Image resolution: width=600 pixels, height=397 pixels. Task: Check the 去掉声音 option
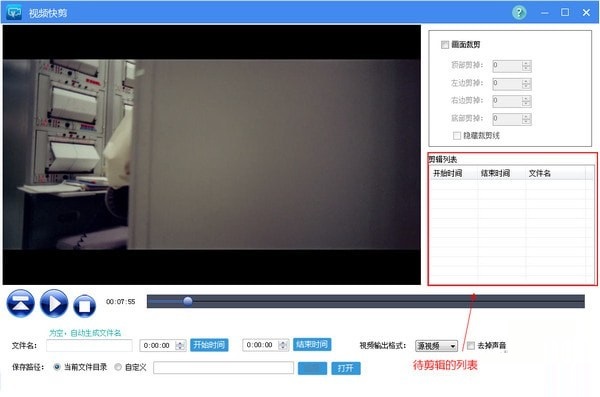pos(471,346)
